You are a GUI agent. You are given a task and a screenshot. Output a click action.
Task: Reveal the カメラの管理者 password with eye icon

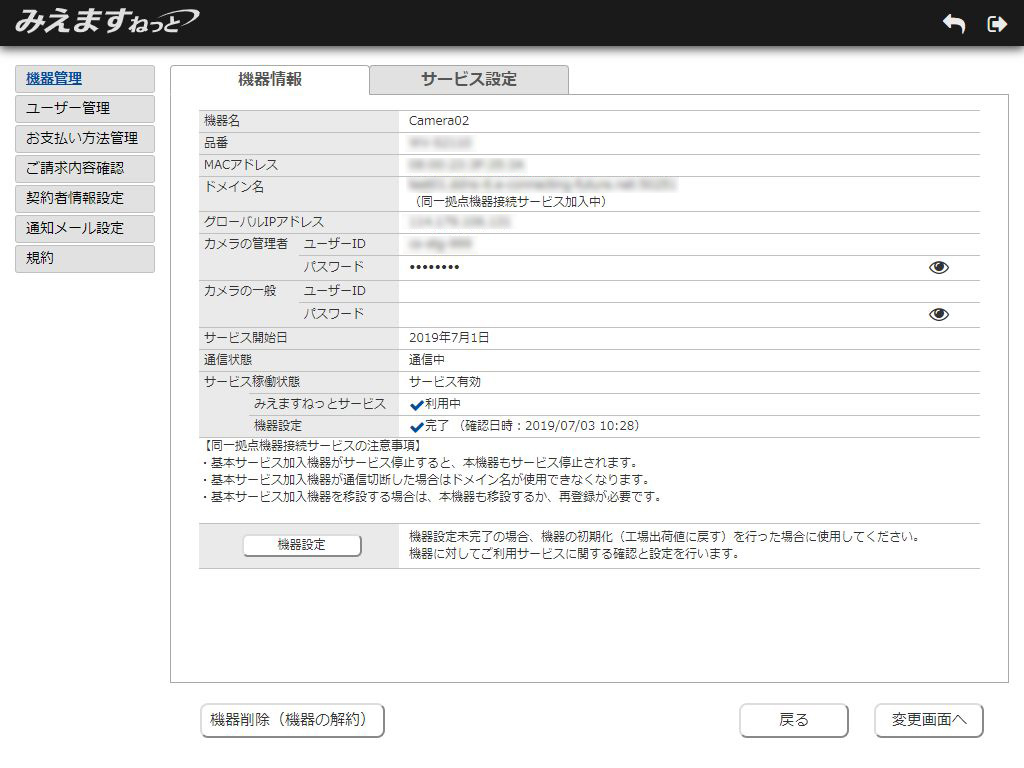point(938,267)
